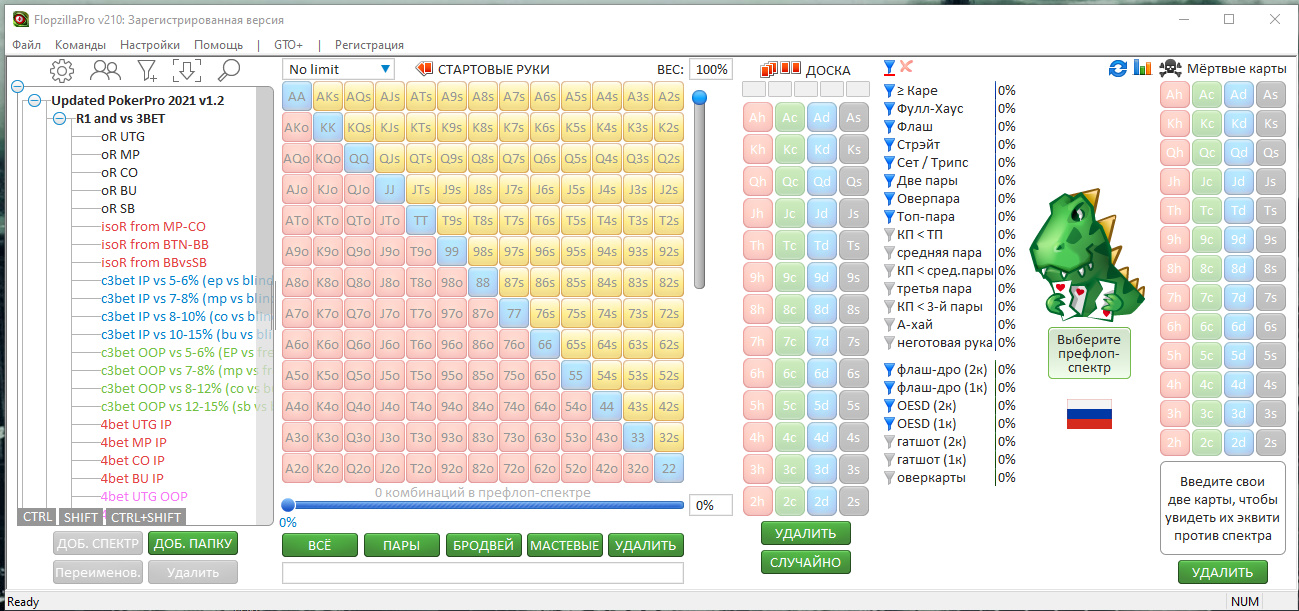Open the Файл menu
This screenshot has height=611, width=1299.
27,44
